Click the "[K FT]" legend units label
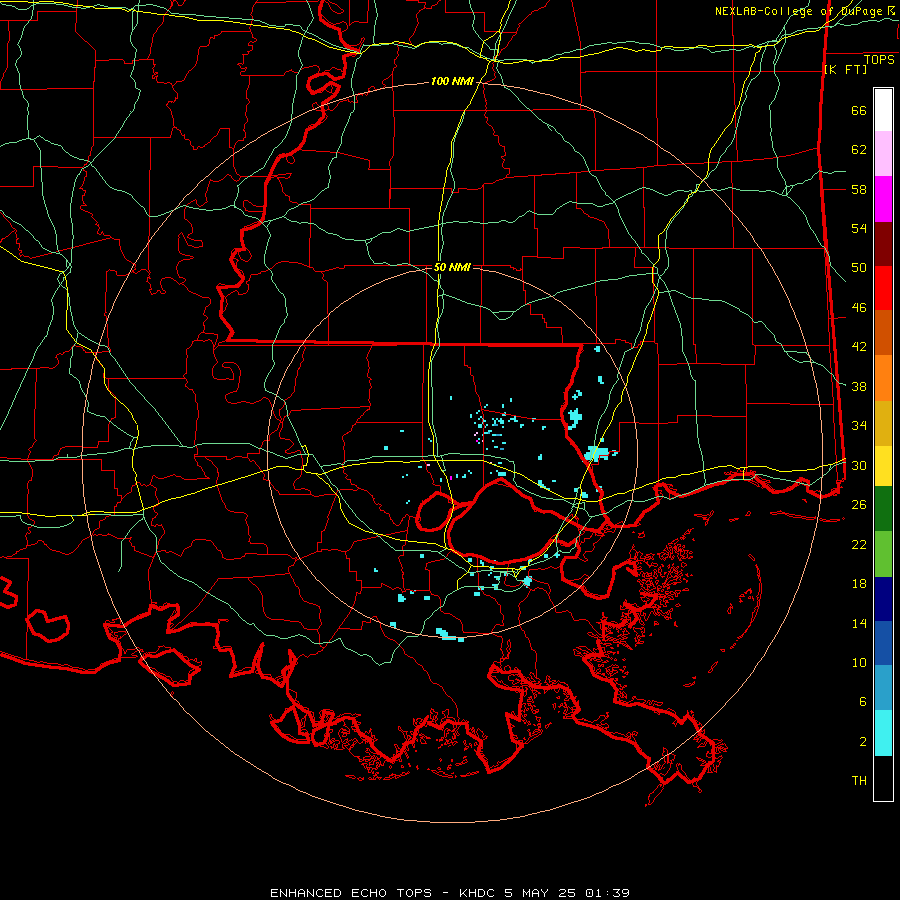 [845, 70]
